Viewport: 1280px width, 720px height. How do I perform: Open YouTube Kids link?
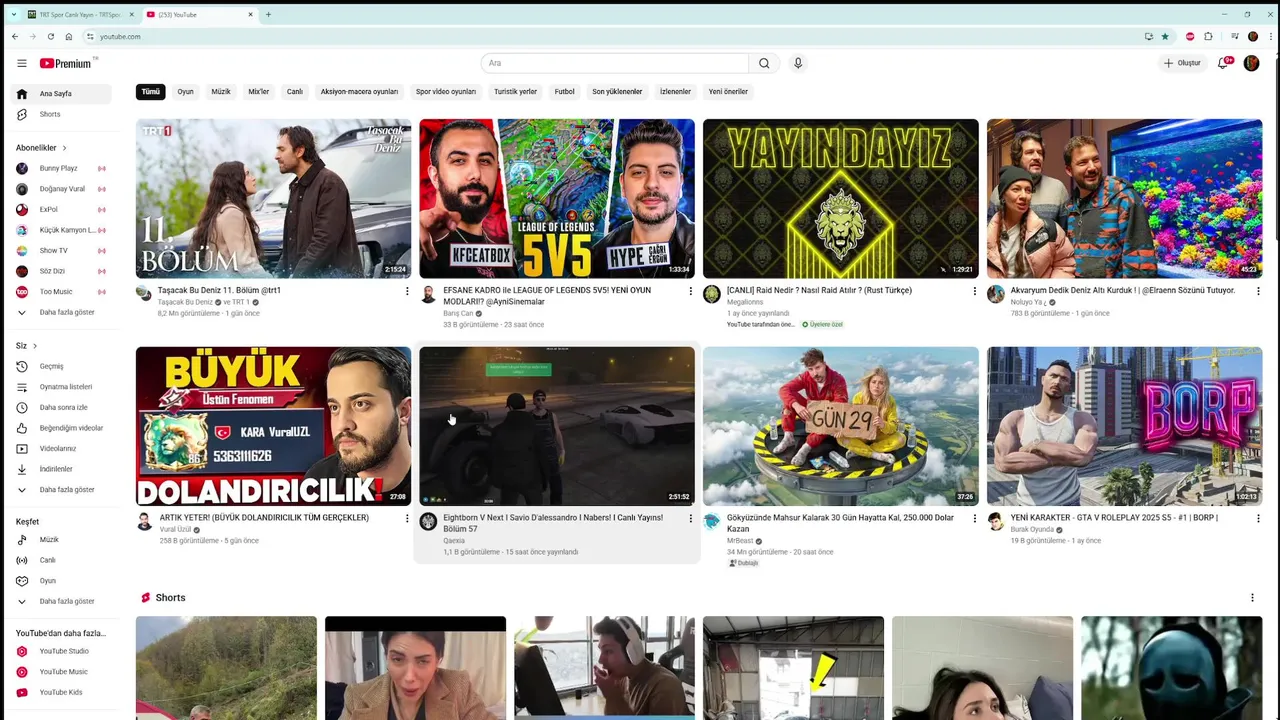click(61, 692)
